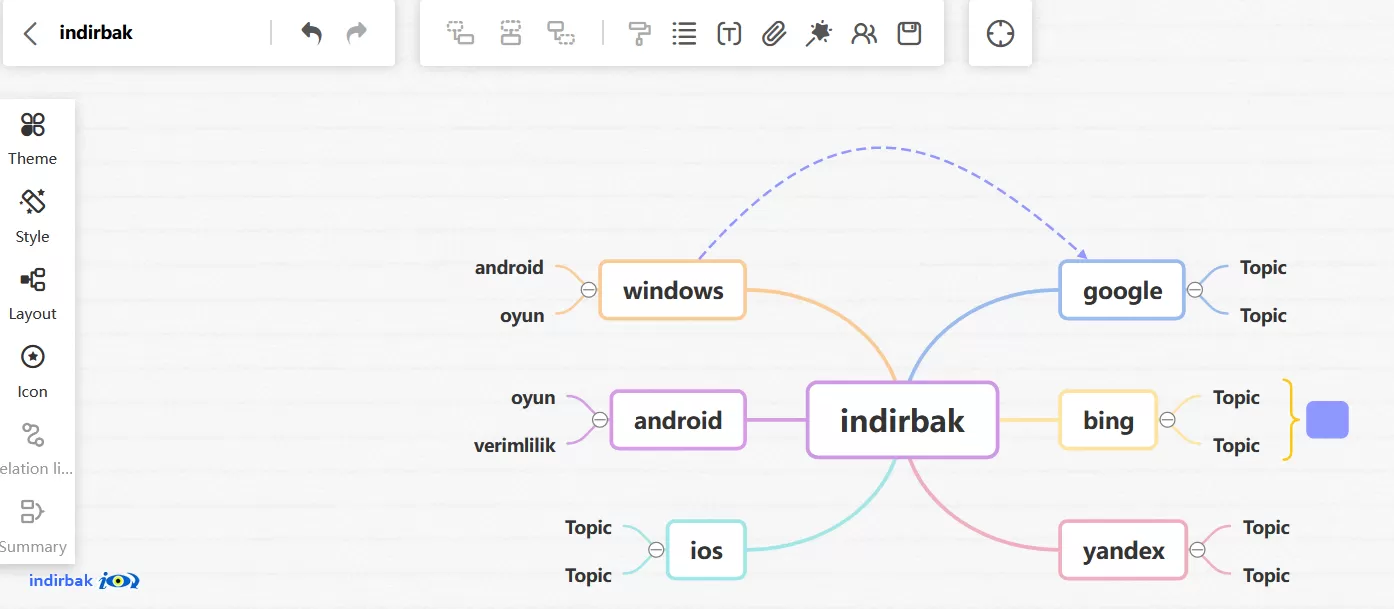Viewport: 1394px width, 609px height.
Task: Click the text [T] toolbar icon
Action: (729, 33)
